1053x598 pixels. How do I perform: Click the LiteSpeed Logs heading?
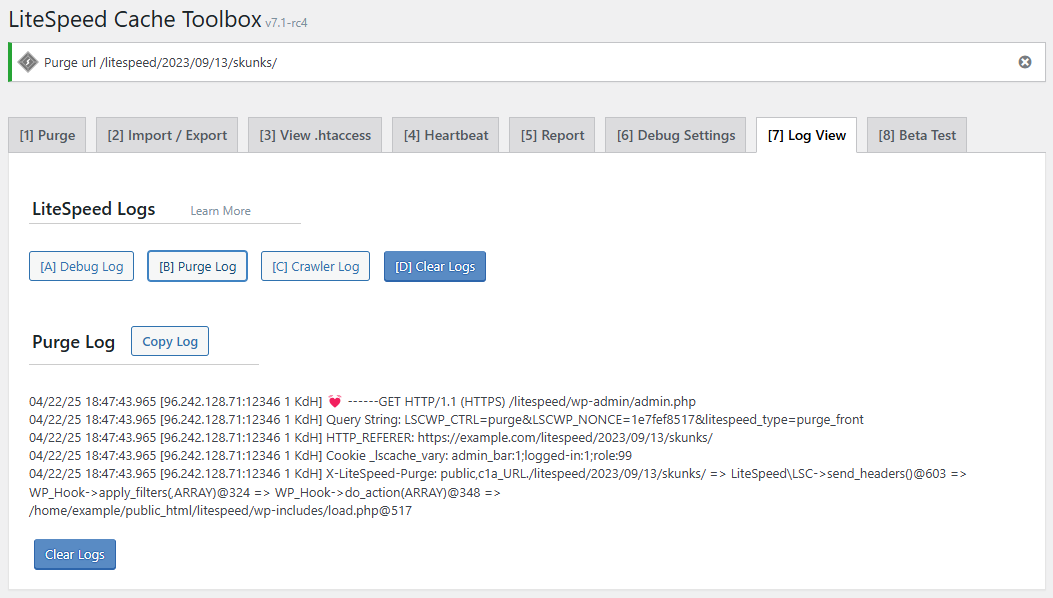coord(93,209)
